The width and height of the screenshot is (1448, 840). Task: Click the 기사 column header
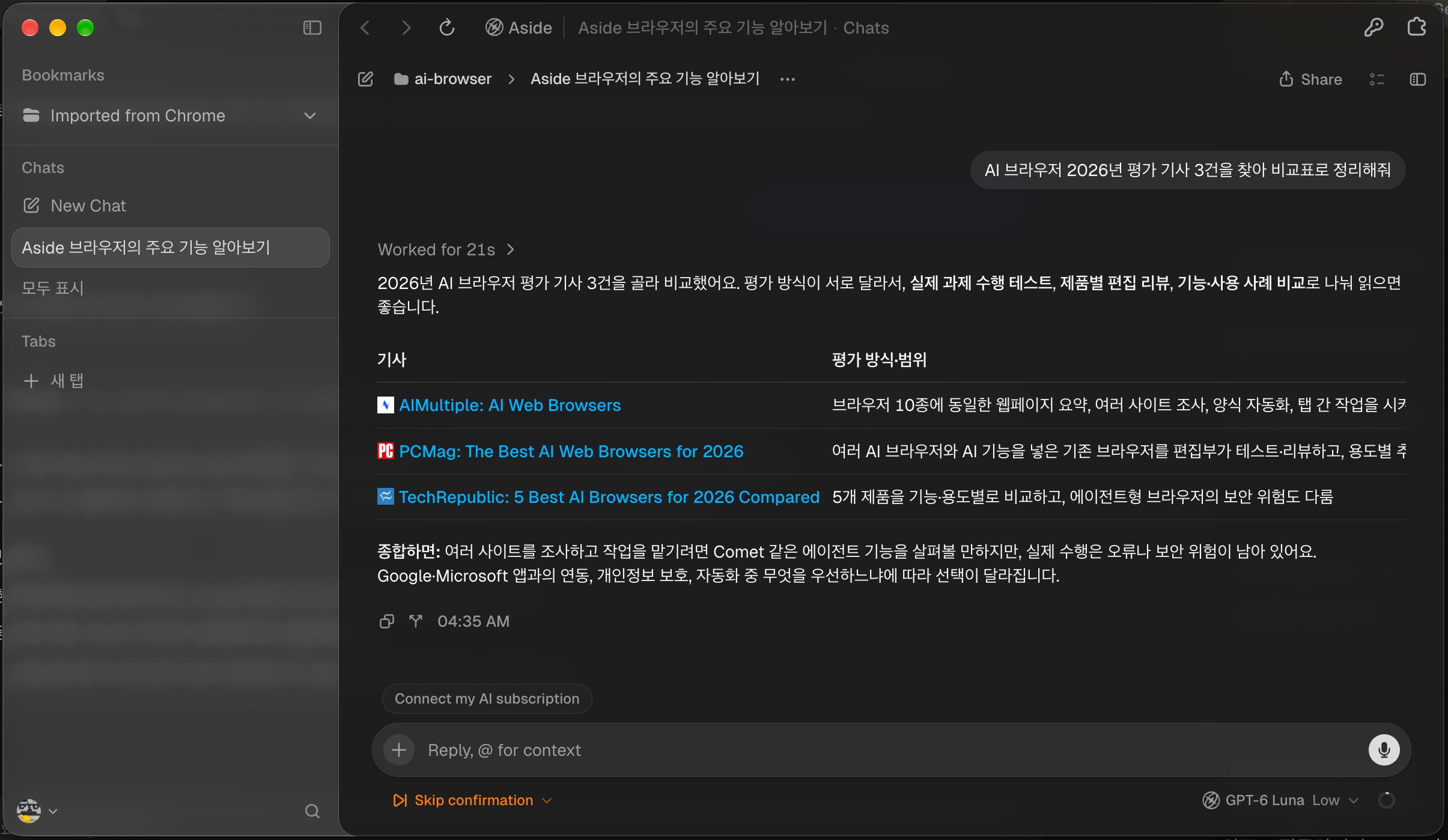click(x=392, y=359)
